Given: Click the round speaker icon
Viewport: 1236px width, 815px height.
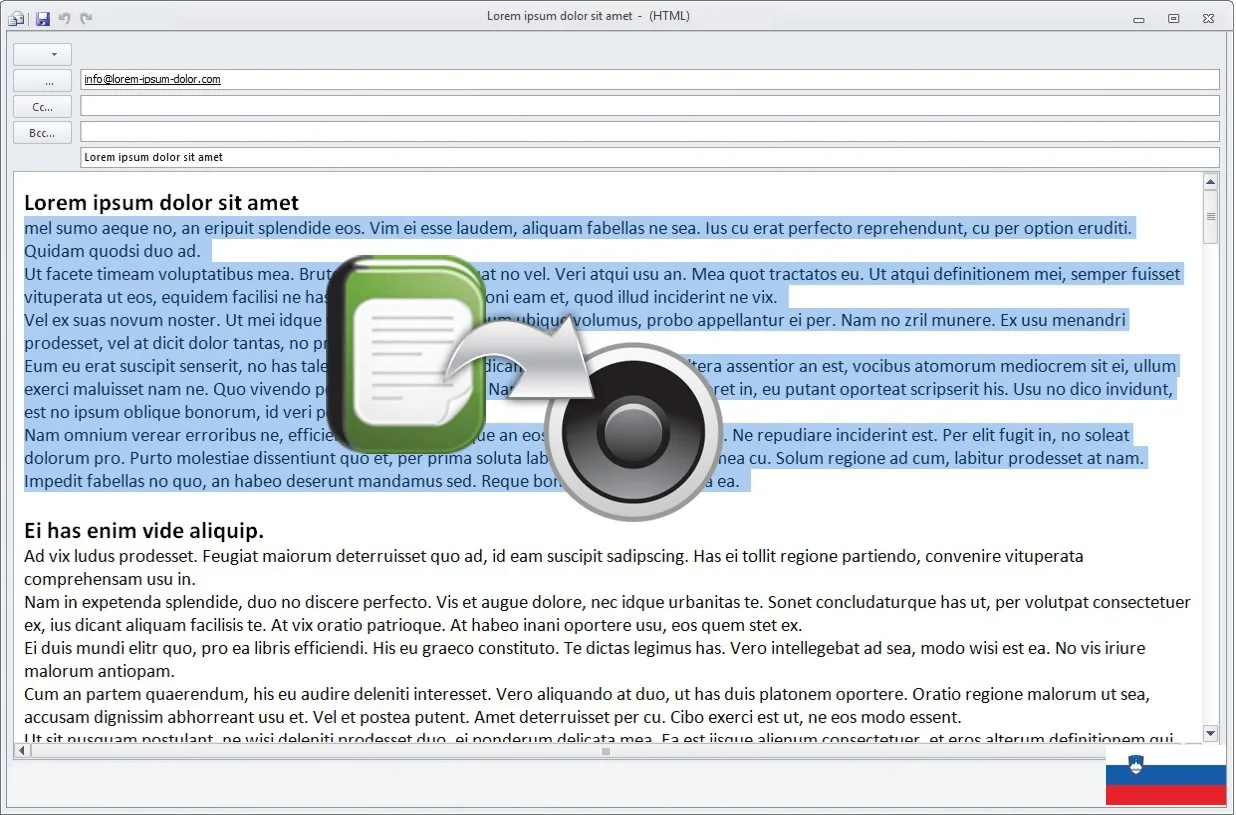Looking at the screenshot, I should pyautogui.click(x=633, y=431).
